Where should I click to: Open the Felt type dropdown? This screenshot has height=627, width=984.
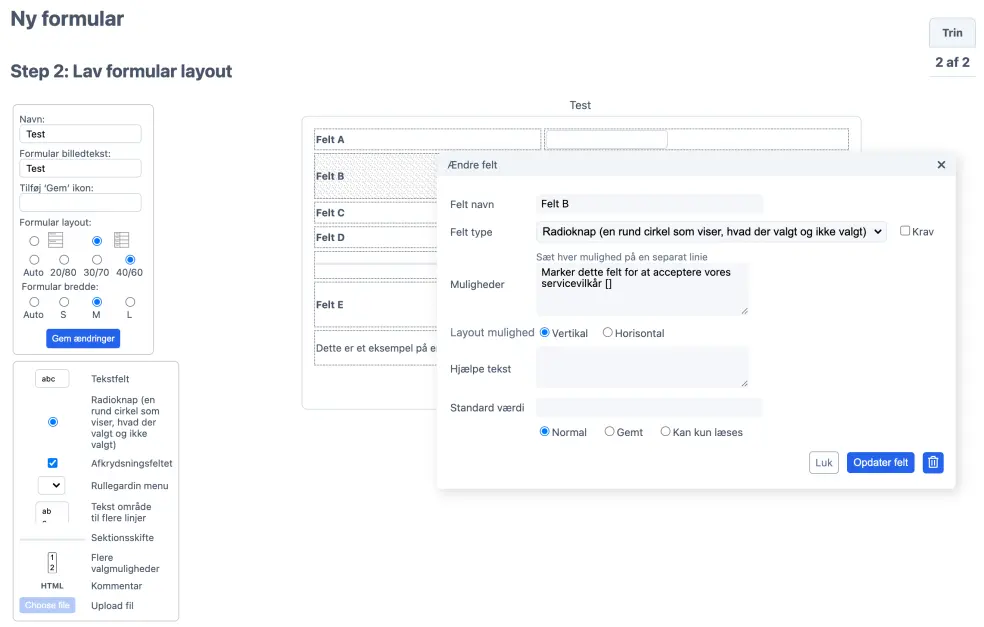pyautogui.click(x=711, y=232)
